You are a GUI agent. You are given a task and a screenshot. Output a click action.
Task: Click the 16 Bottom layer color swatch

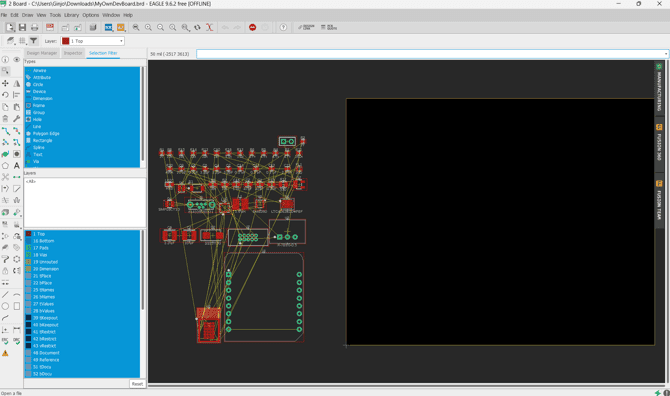(x=28, y=241)
